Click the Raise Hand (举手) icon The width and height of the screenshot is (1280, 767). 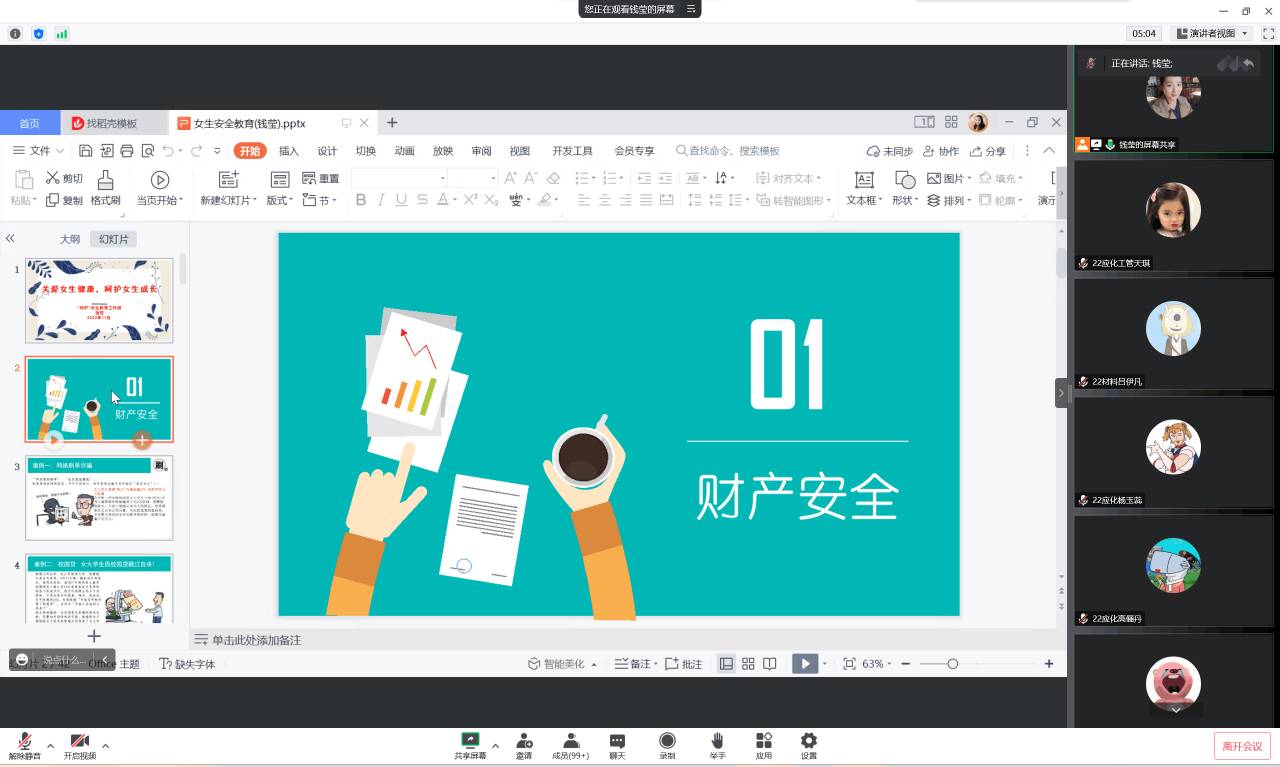pyautogui.click(x=717, y=742)
